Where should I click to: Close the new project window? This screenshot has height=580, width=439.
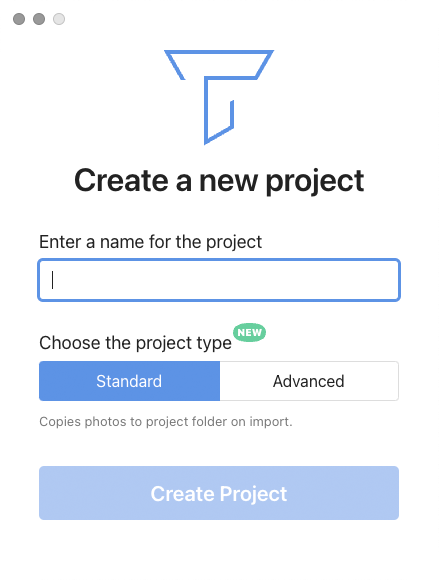(19, 19)
